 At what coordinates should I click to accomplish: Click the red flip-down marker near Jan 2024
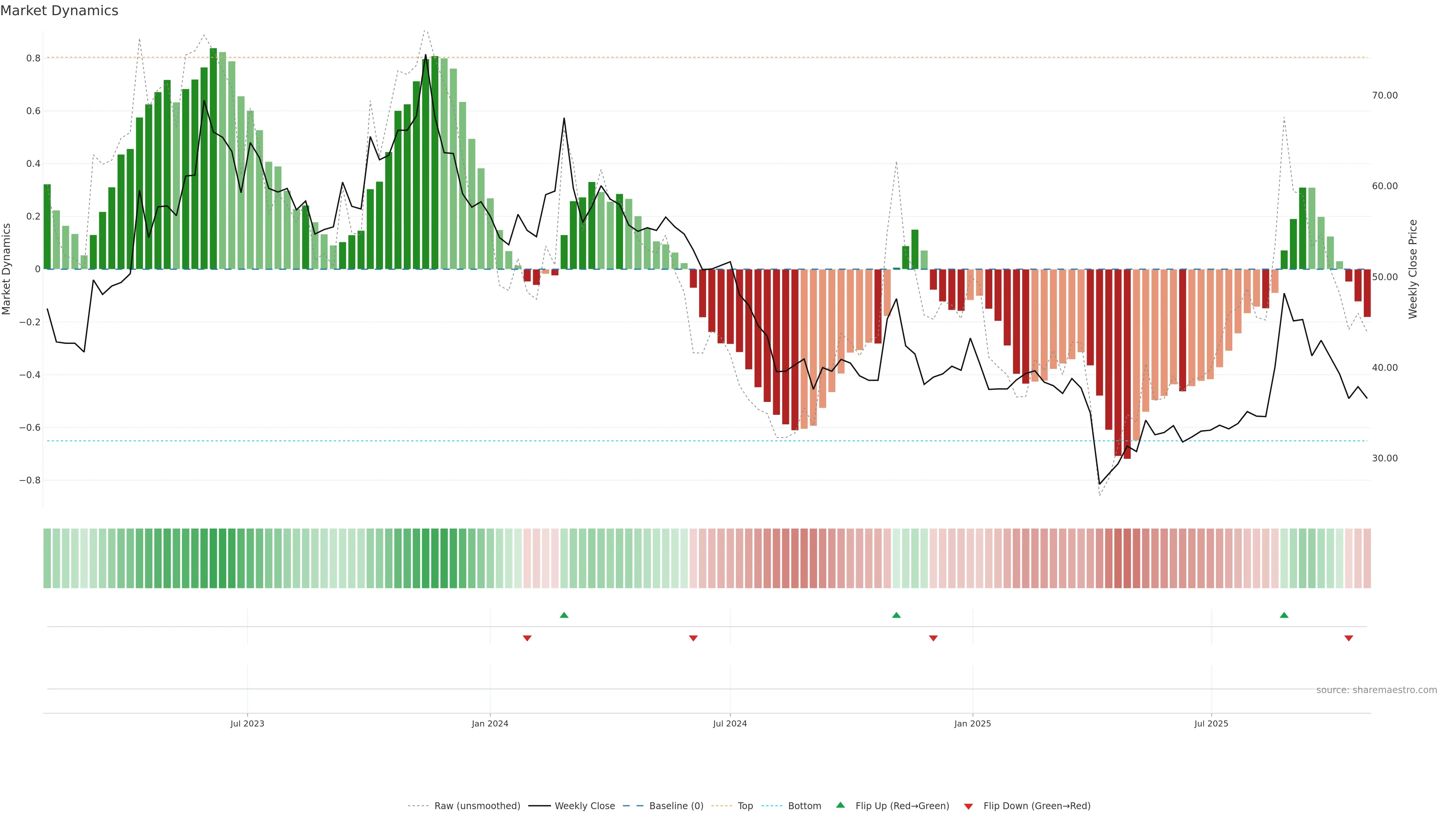527,638
